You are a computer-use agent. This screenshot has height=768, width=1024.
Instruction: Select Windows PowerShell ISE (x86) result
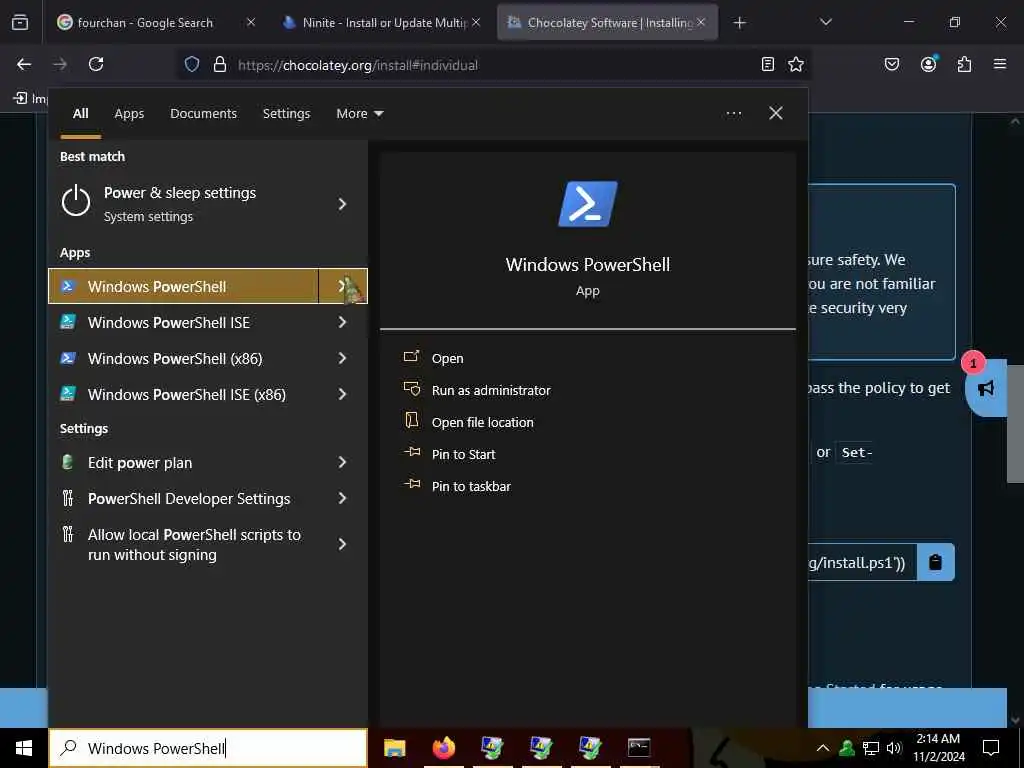[184, 394]
